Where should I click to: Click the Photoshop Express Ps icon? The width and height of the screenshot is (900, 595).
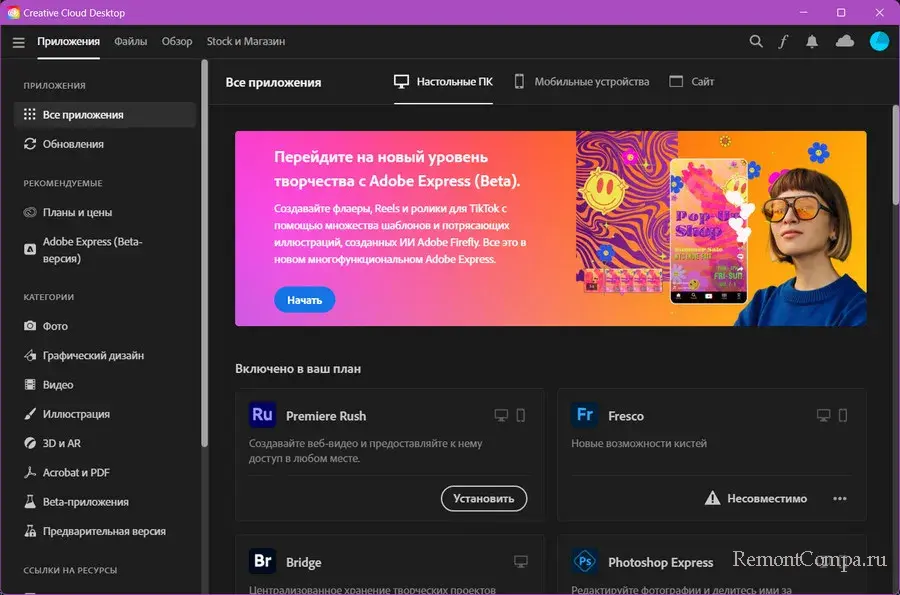point(585,561)
